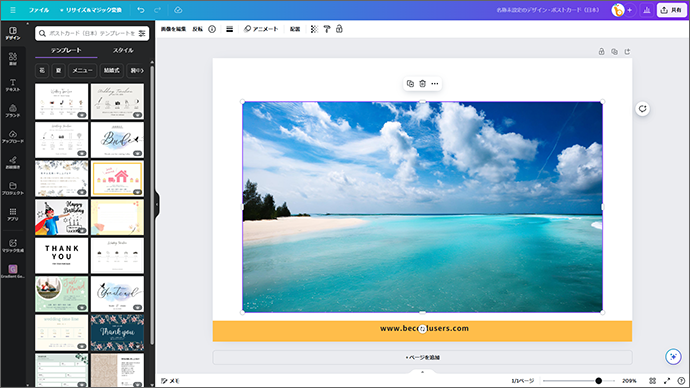
Task: Toggle lock on selected element in toolbar
Action: pos(339,29)
